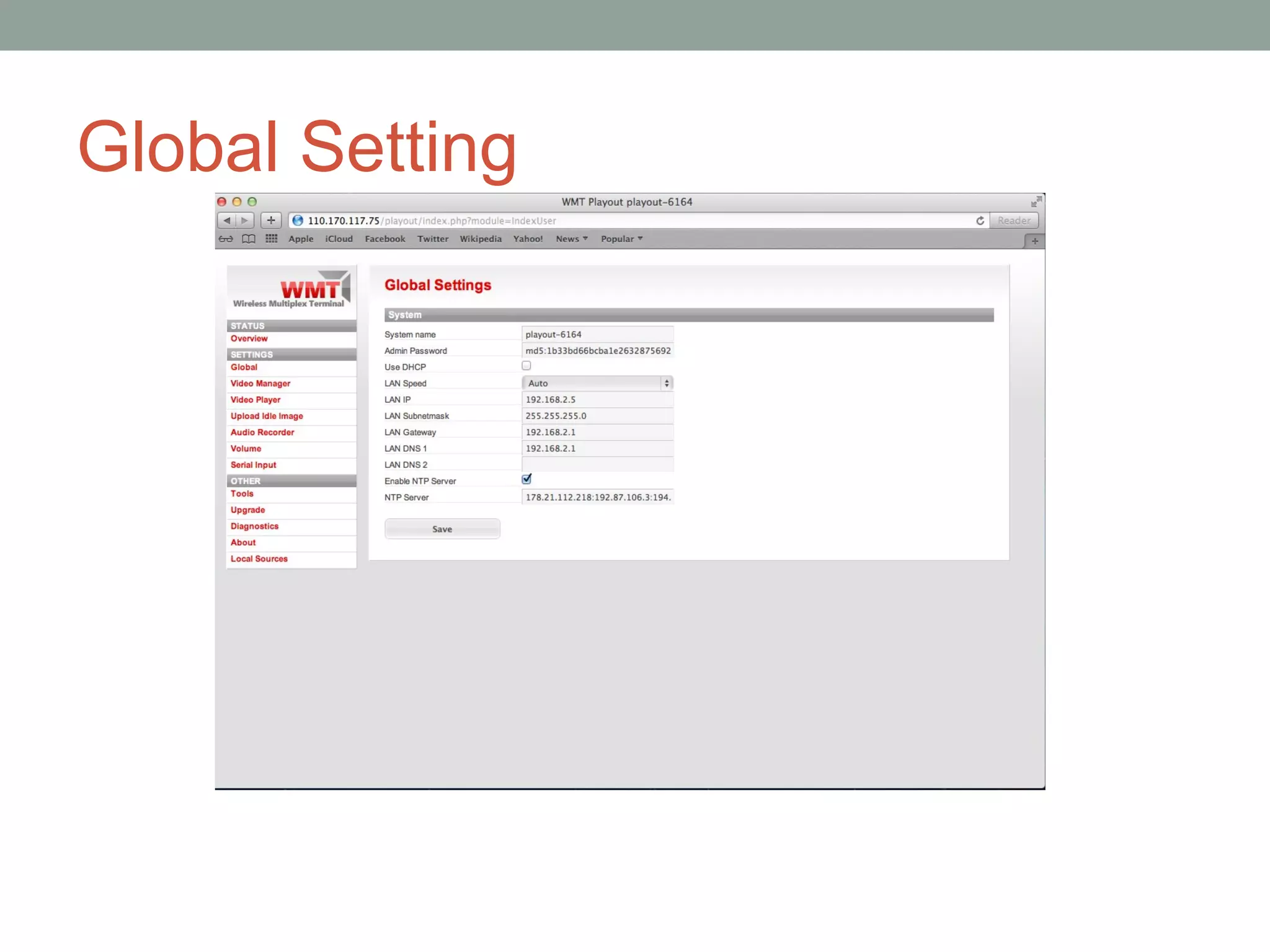Reload the page with the refresh icon
The height and width of the screenshot is (952, 1270).
click(x=980, y=221)
